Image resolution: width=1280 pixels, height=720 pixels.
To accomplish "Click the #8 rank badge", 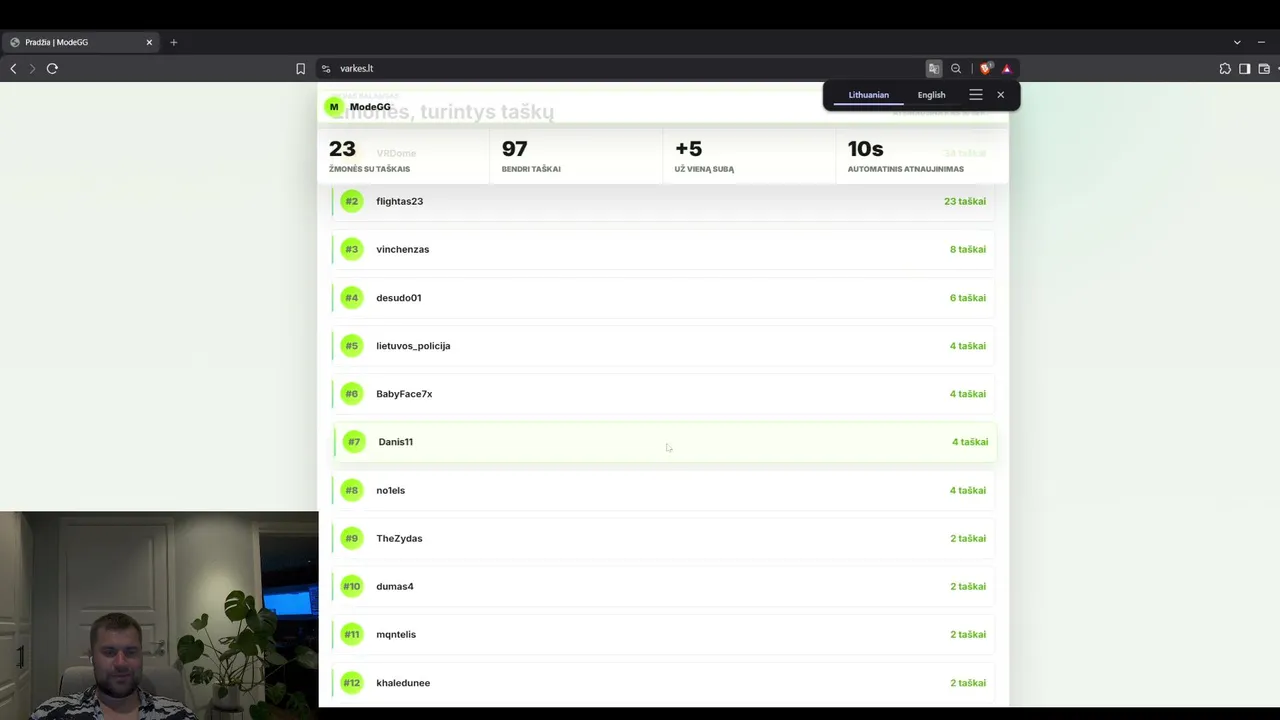I will (351, 490).
